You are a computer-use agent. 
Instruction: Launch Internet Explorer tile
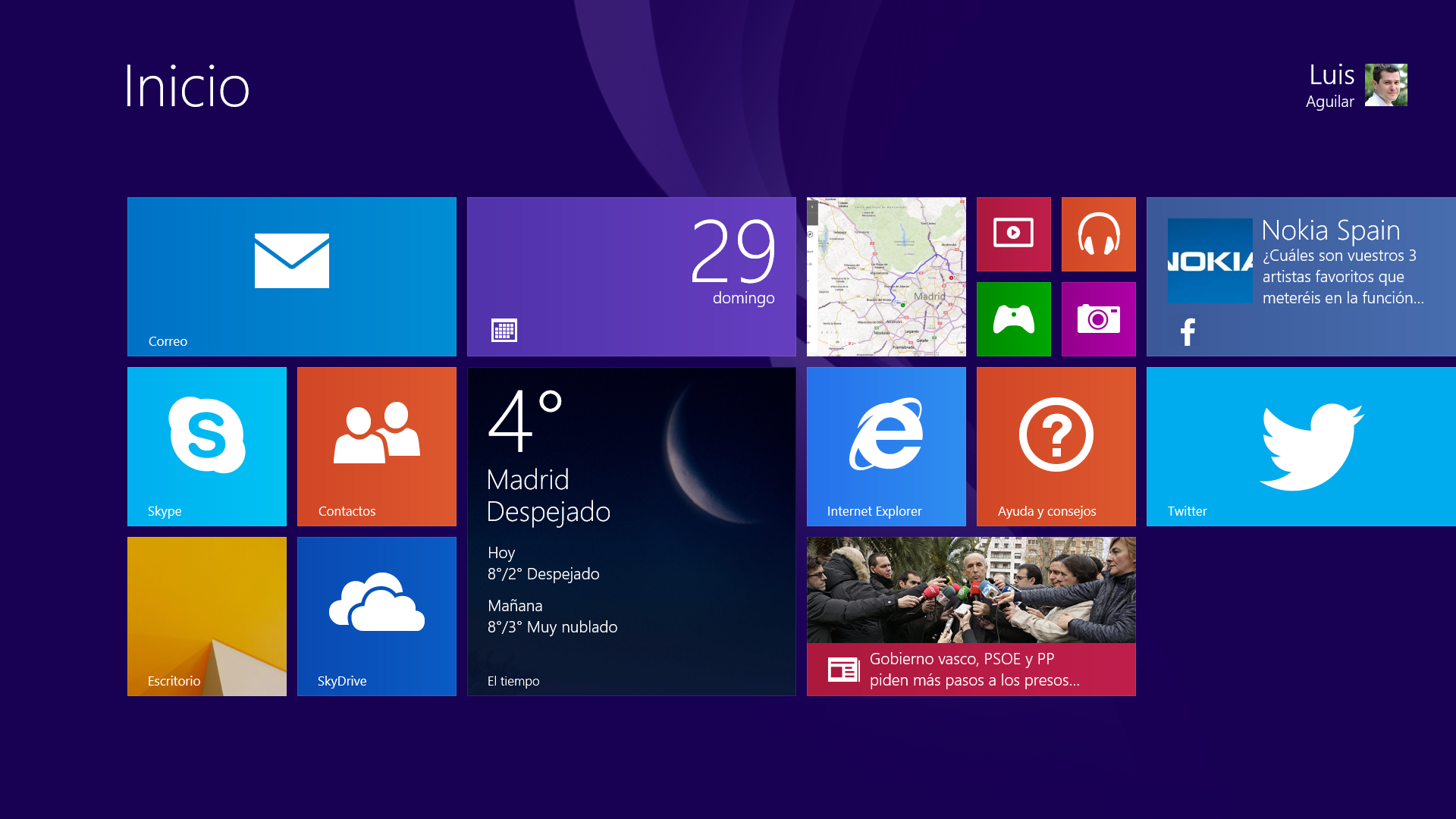point(886,446)
